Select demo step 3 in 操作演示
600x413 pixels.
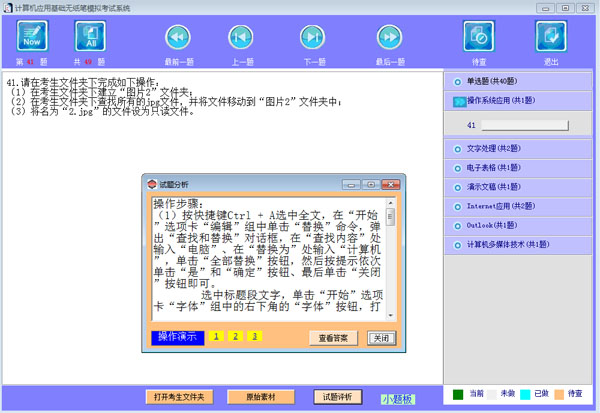(x=255, y=337)
